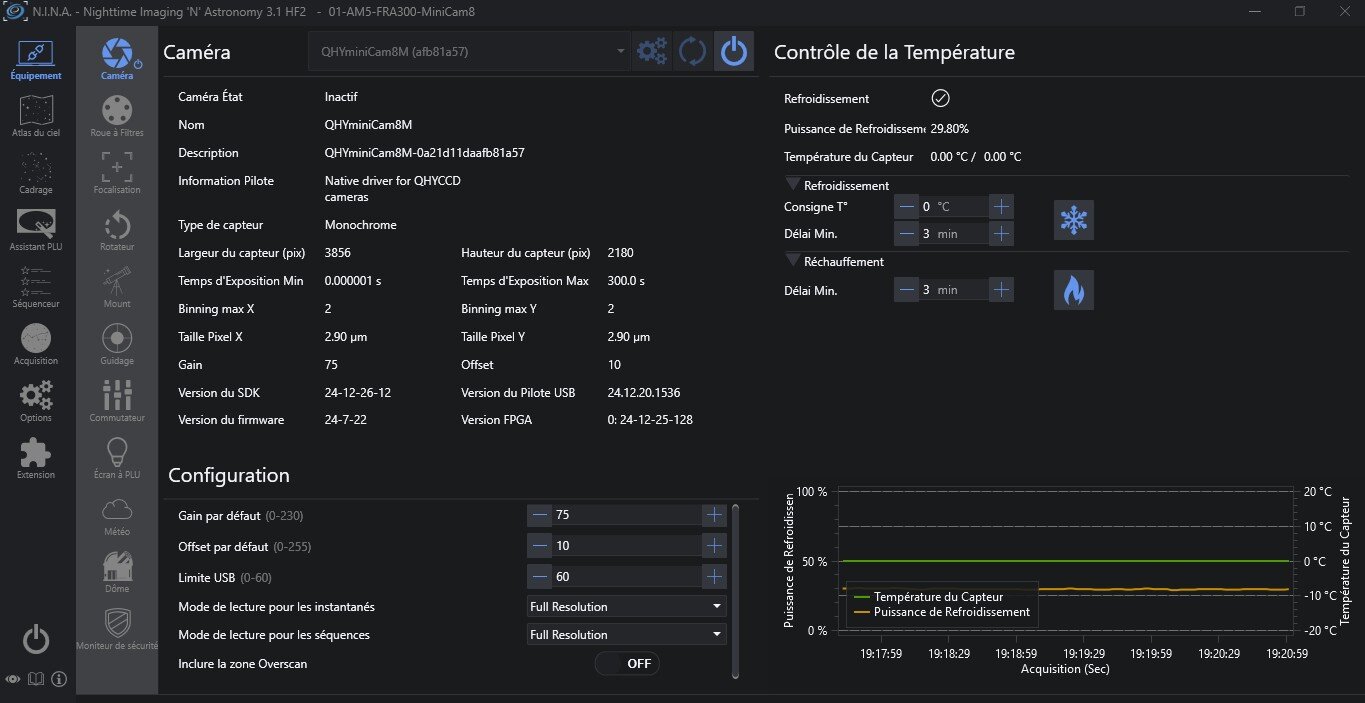Open the info about icon
Screen dimensions: 1365x703
[x=59, y=679]
